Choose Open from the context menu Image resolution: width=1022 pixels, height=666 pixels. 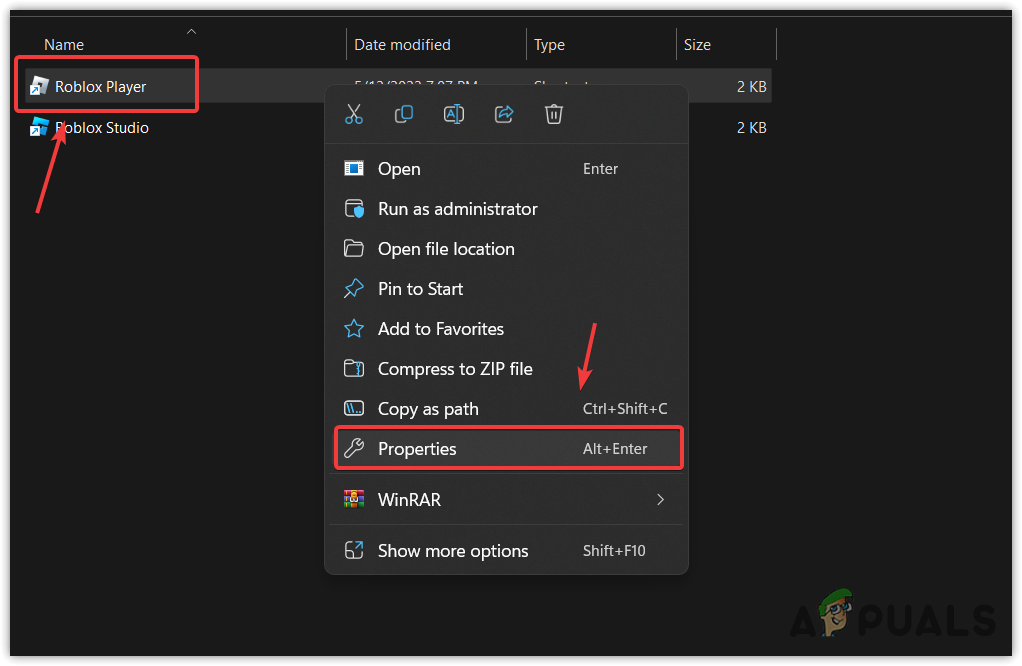click(x=506, y=169)
